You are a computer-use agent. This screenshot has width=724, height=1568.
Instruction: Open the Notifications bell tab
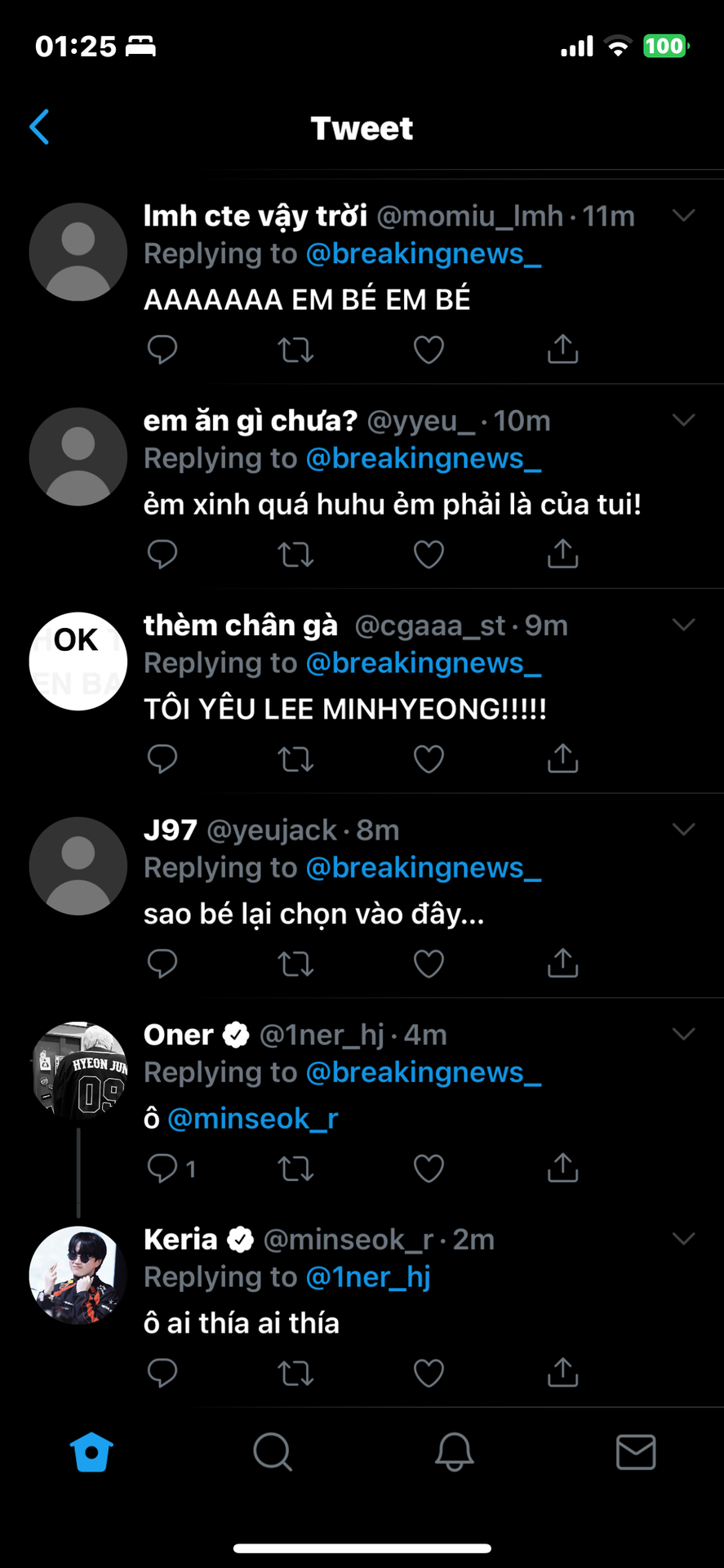[x=454, y=1452]
